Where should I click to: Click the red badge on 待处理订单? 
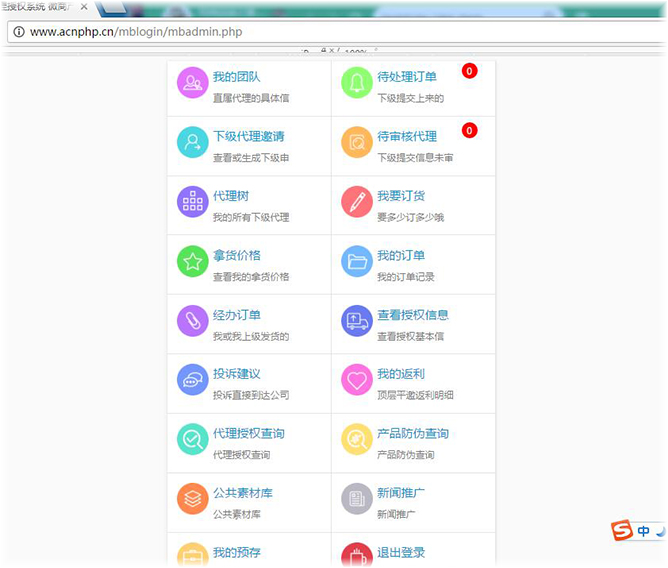point(469,71)
